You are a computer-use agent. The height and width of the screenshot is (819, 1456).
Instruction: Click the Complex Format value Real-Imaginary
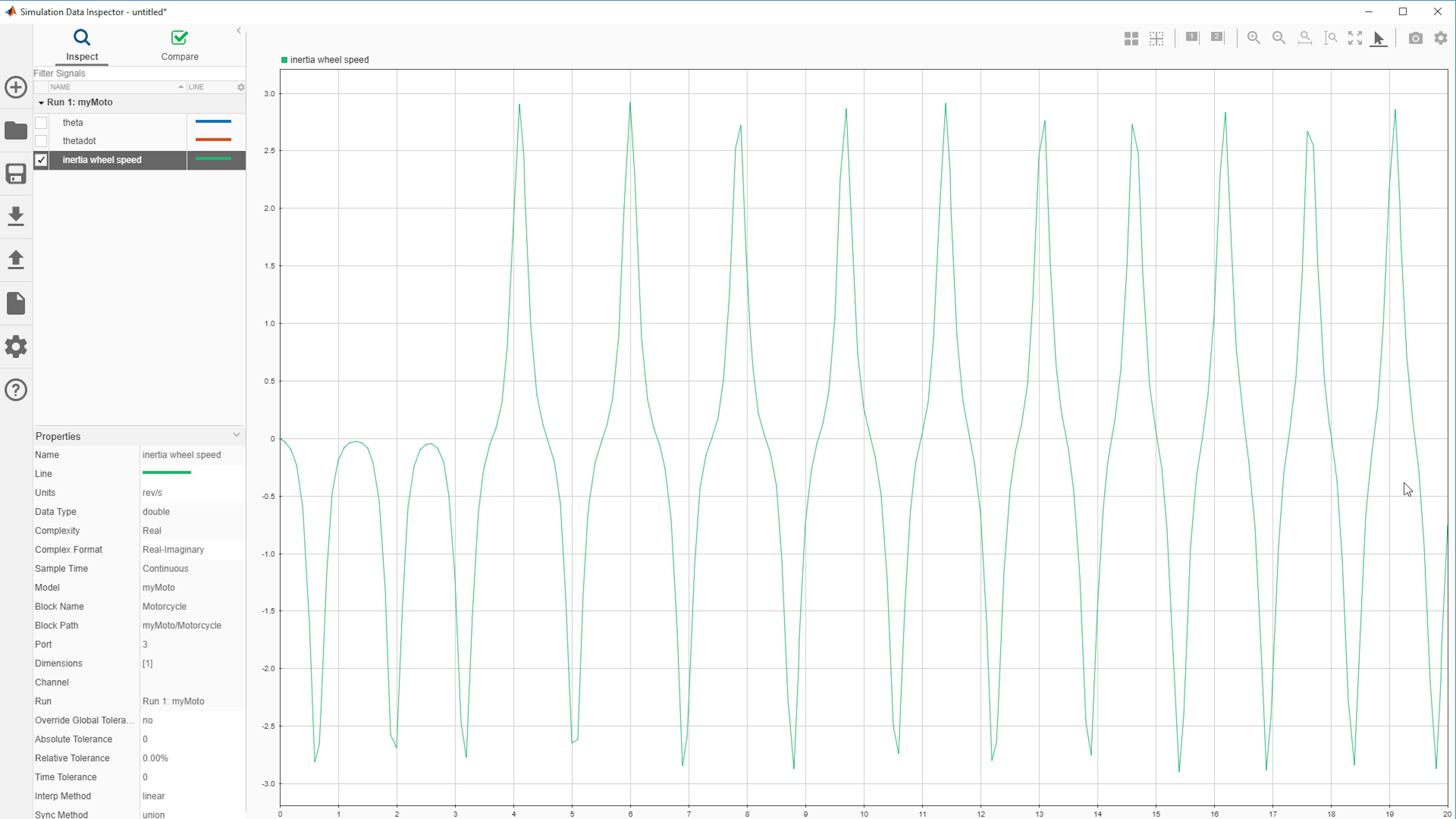pyautogui.click(x=174, y=550)
